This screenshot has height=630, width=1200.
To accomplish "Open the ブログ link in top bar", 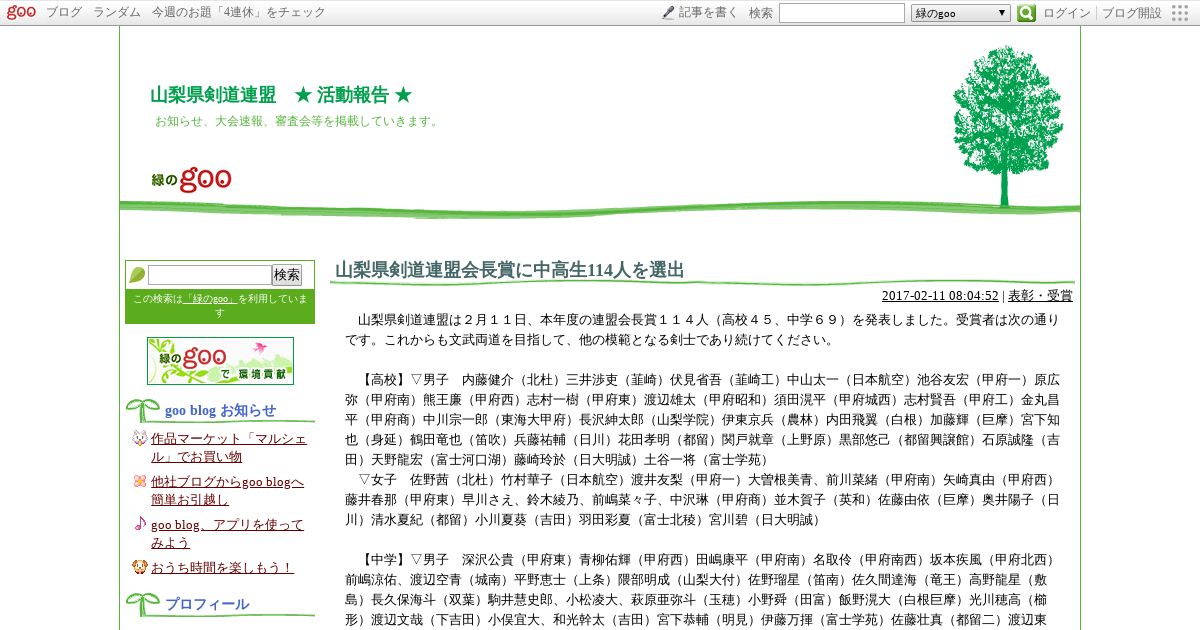I will (64, 13).
